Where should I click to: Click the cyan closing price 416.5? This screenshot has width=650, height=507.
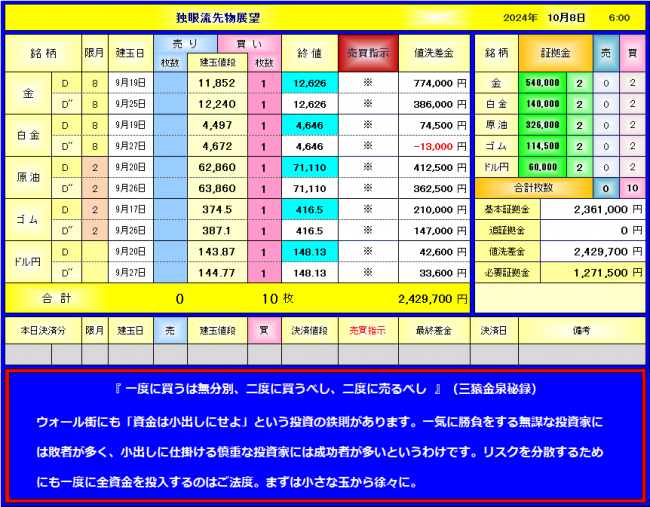tap(310, 210)
